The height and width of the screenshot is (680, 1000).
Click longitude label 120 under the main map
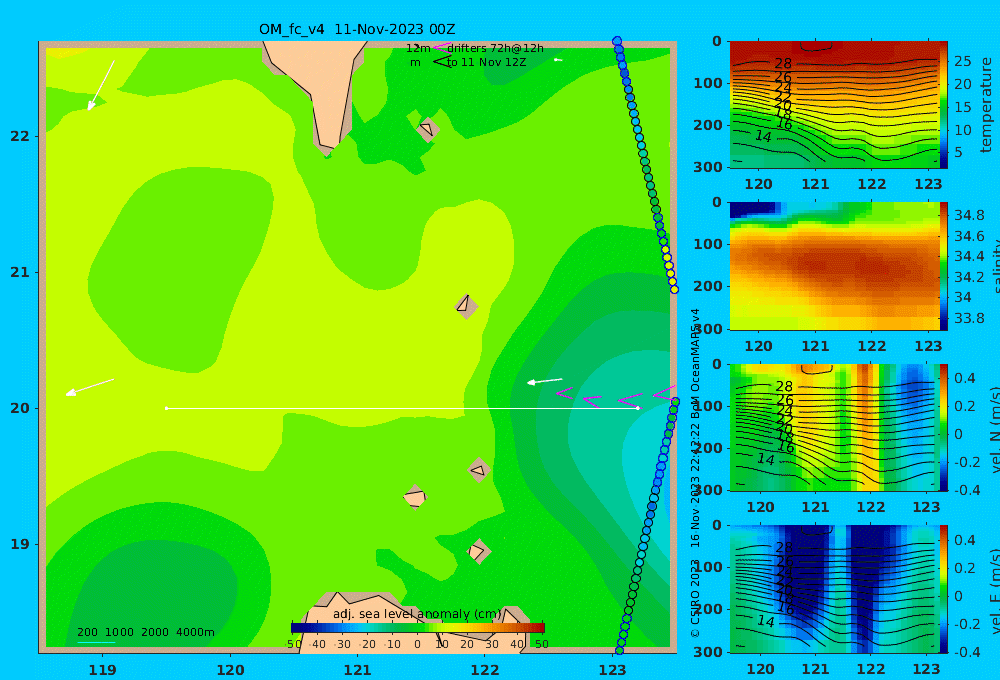[x=230, y=670]
